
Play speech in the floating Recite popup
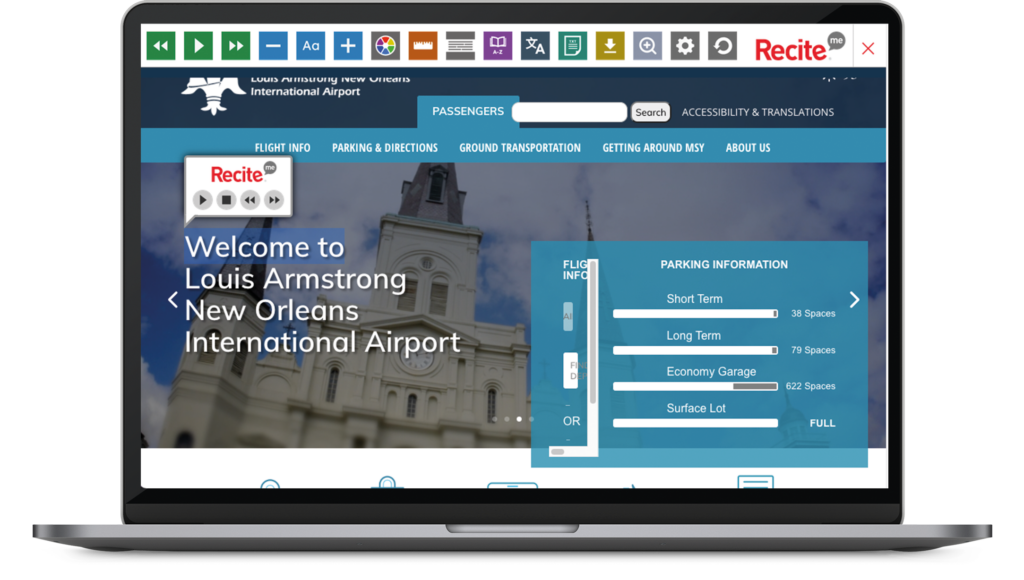(x=202, y=200)
